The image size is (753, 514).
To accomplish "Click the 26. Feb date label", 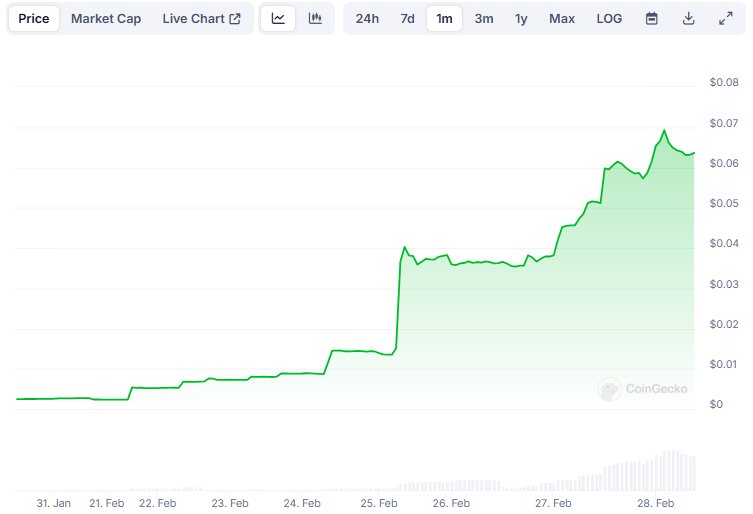I will point(451,503).
